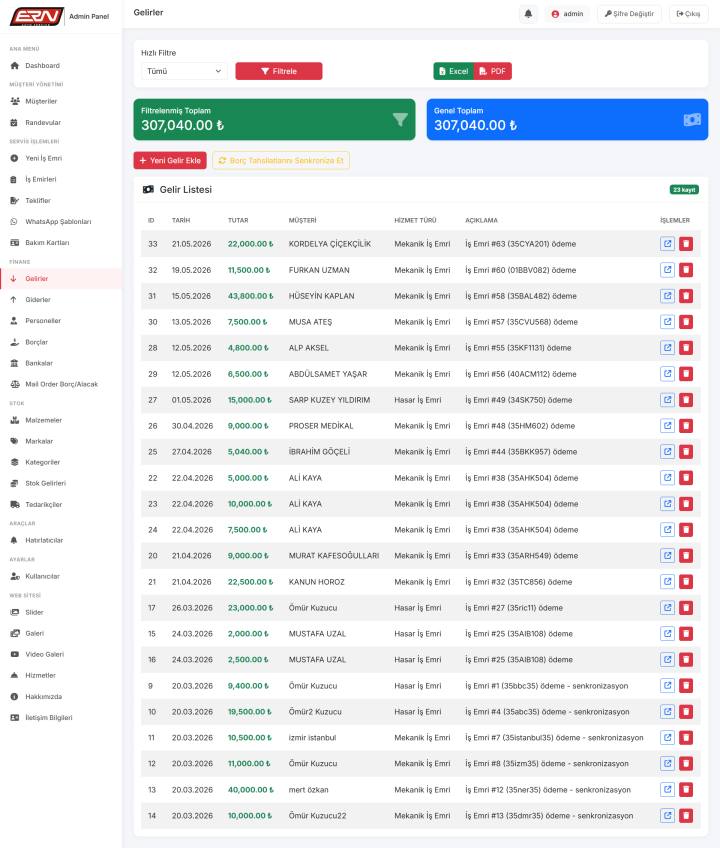Open detail icon for KANUN HOROZ row

tap(668, 582)
